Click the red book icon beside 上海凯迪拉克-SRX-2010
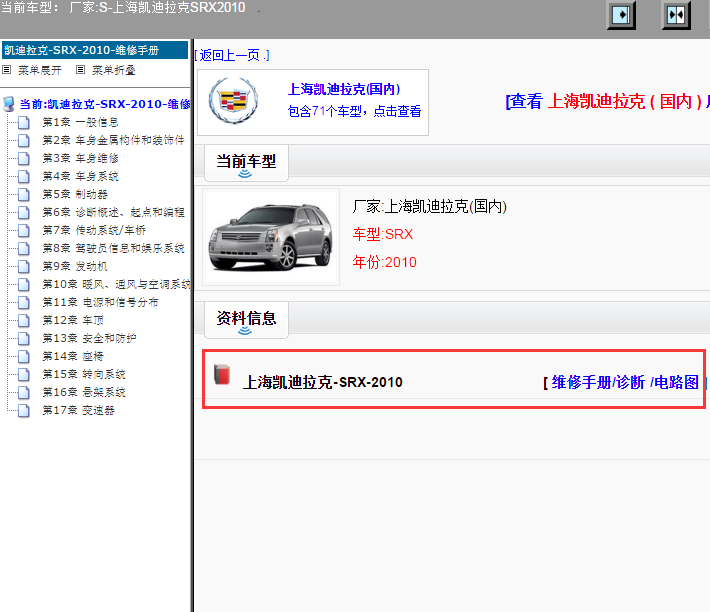Viewport: 710px width, 612px height. point(222,375)
